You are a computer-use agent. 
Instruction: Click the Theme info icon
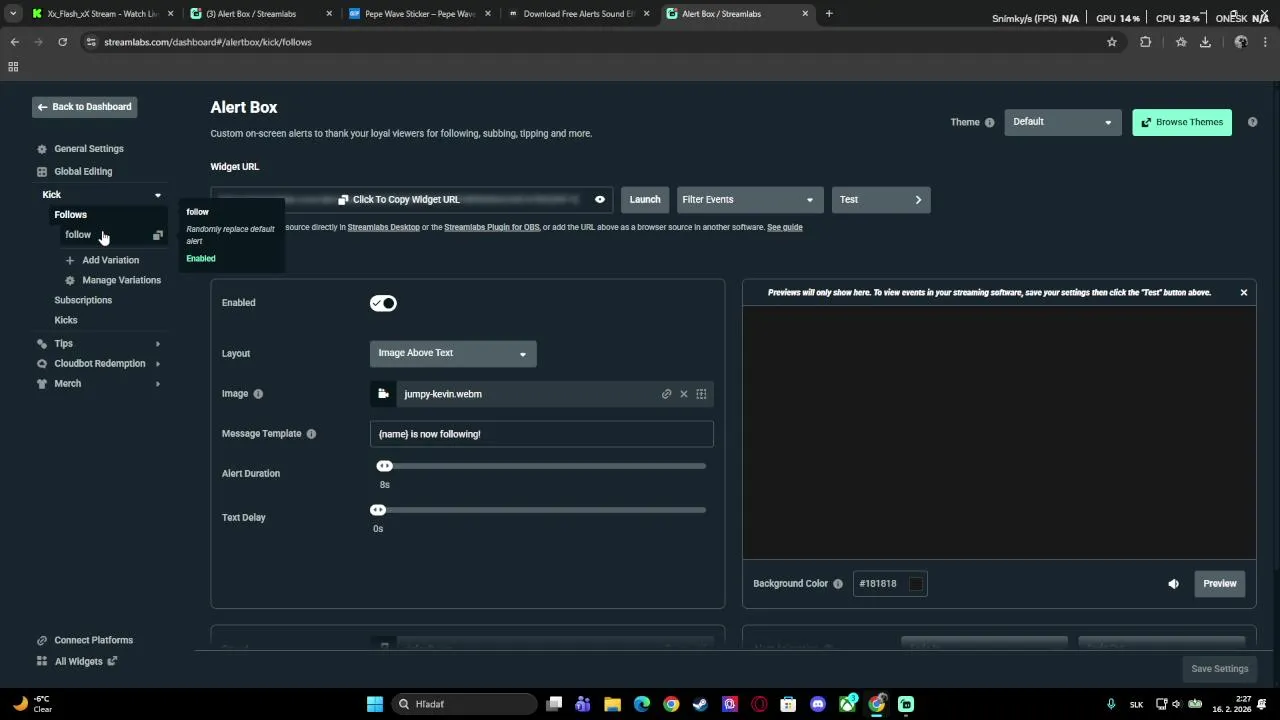coord(990,123)
